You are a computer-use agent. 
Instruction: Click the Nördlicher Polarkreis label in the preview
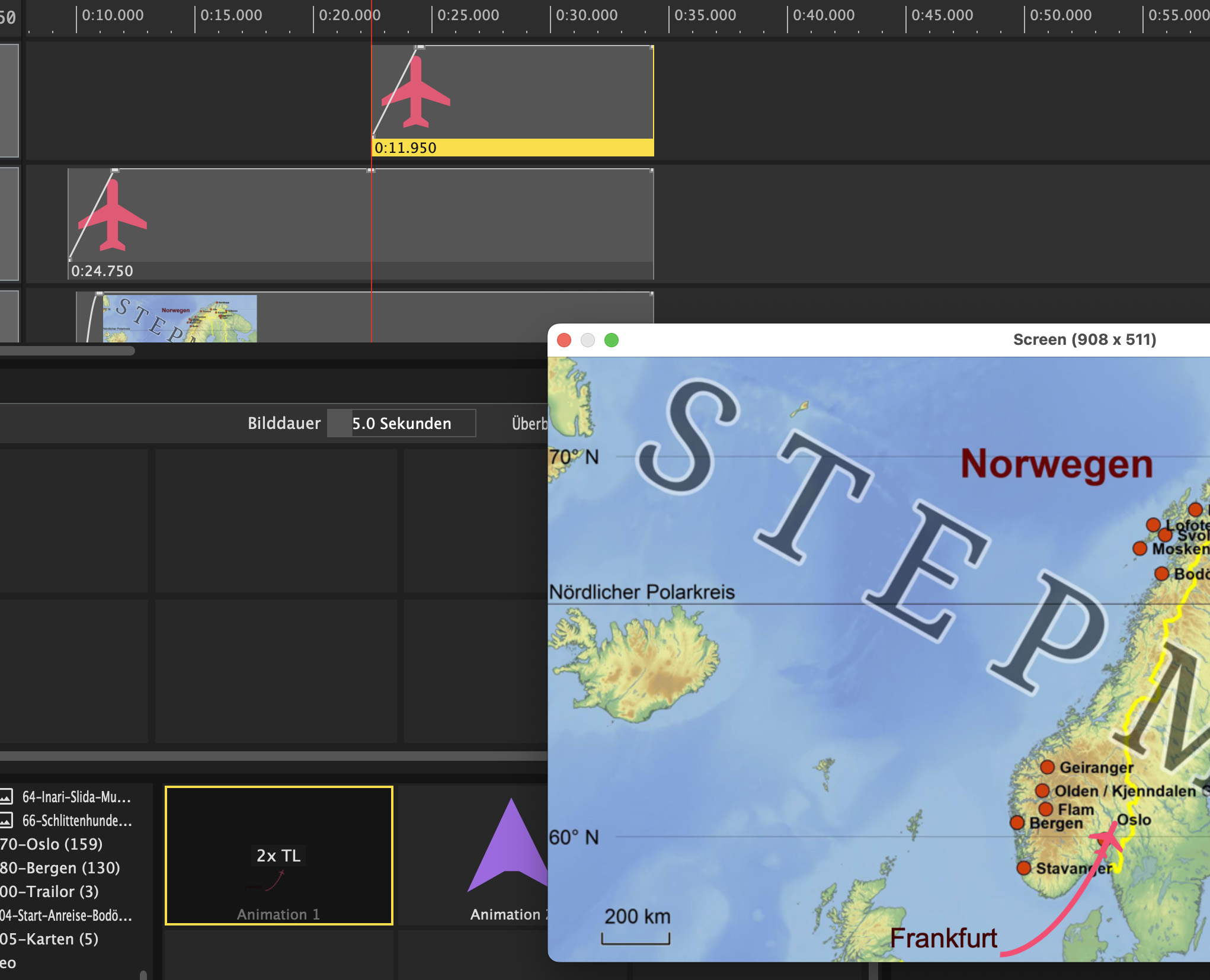[x=642, y=592]
